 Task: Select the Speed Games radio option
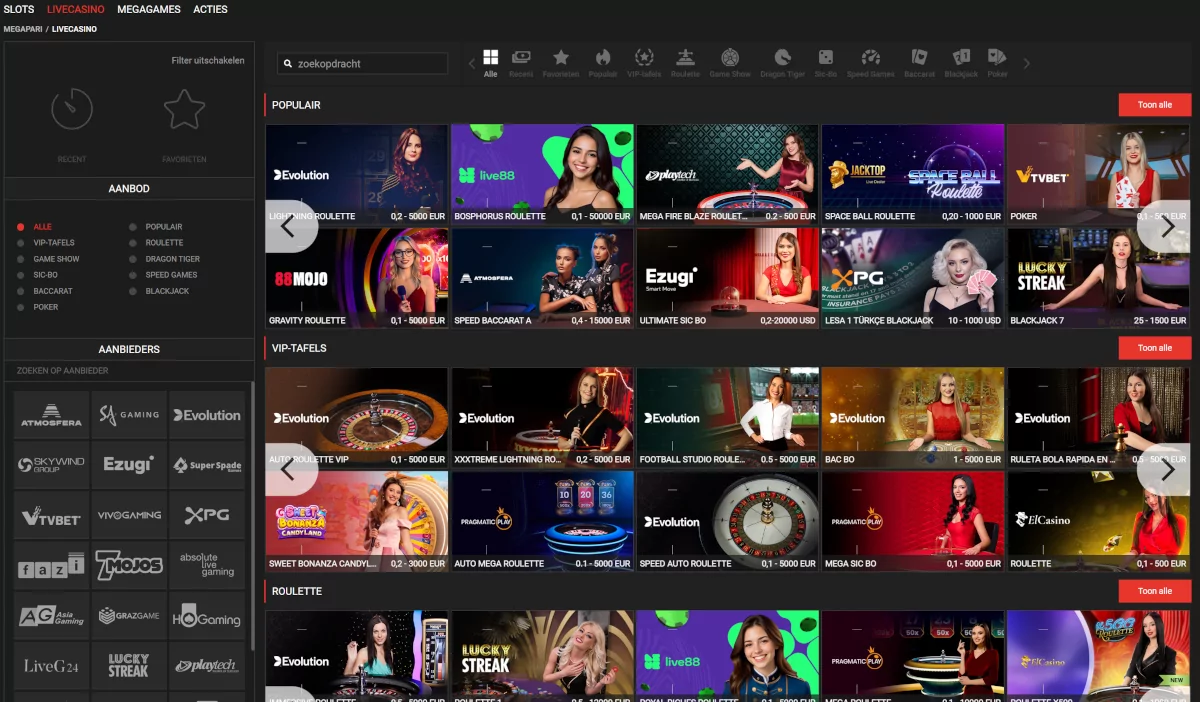click(x=133, y=275)
